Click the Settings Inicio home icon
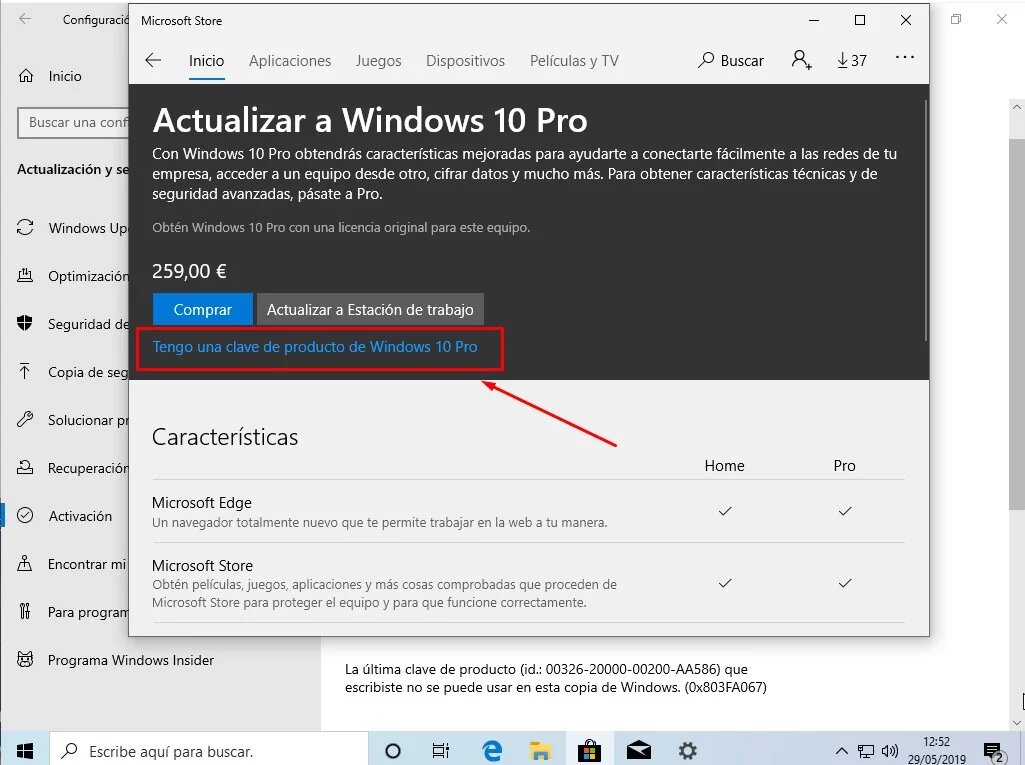The image size is (1025, 765). pyautogui.click(x=25, y=76)
